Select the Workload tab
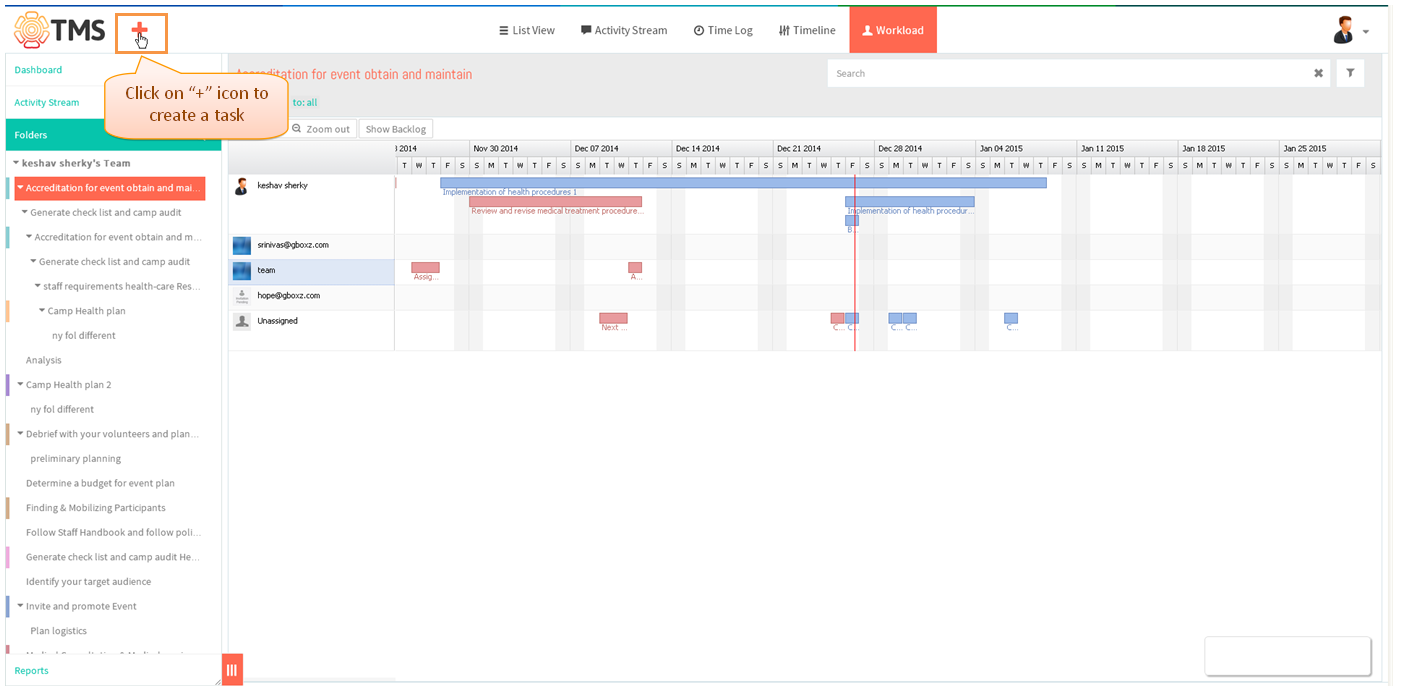1402x686 pixels. coord(893,30)
